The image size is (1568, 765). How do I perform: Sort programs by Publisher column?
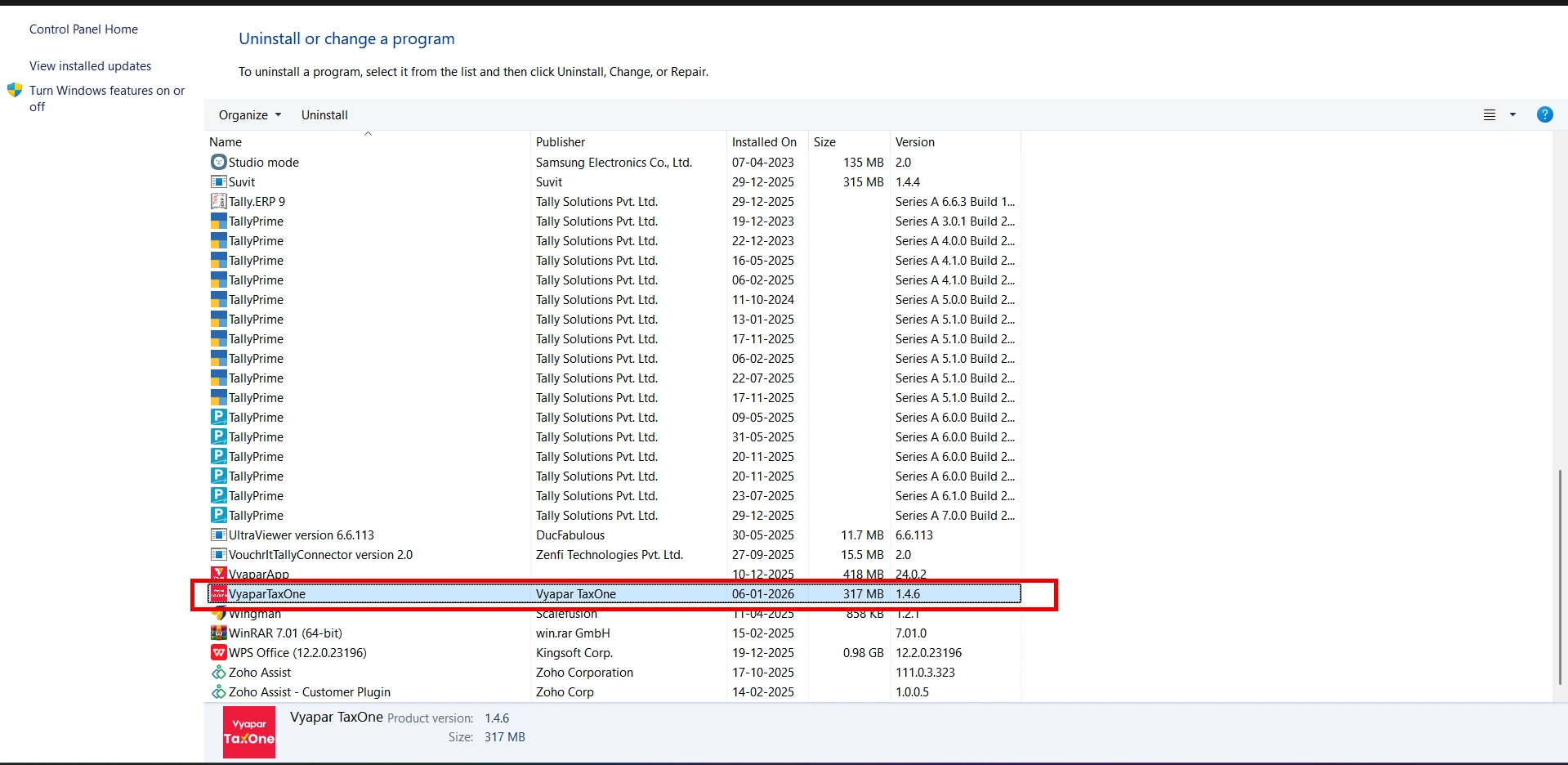pyautogui.click(x=561, y=142)
